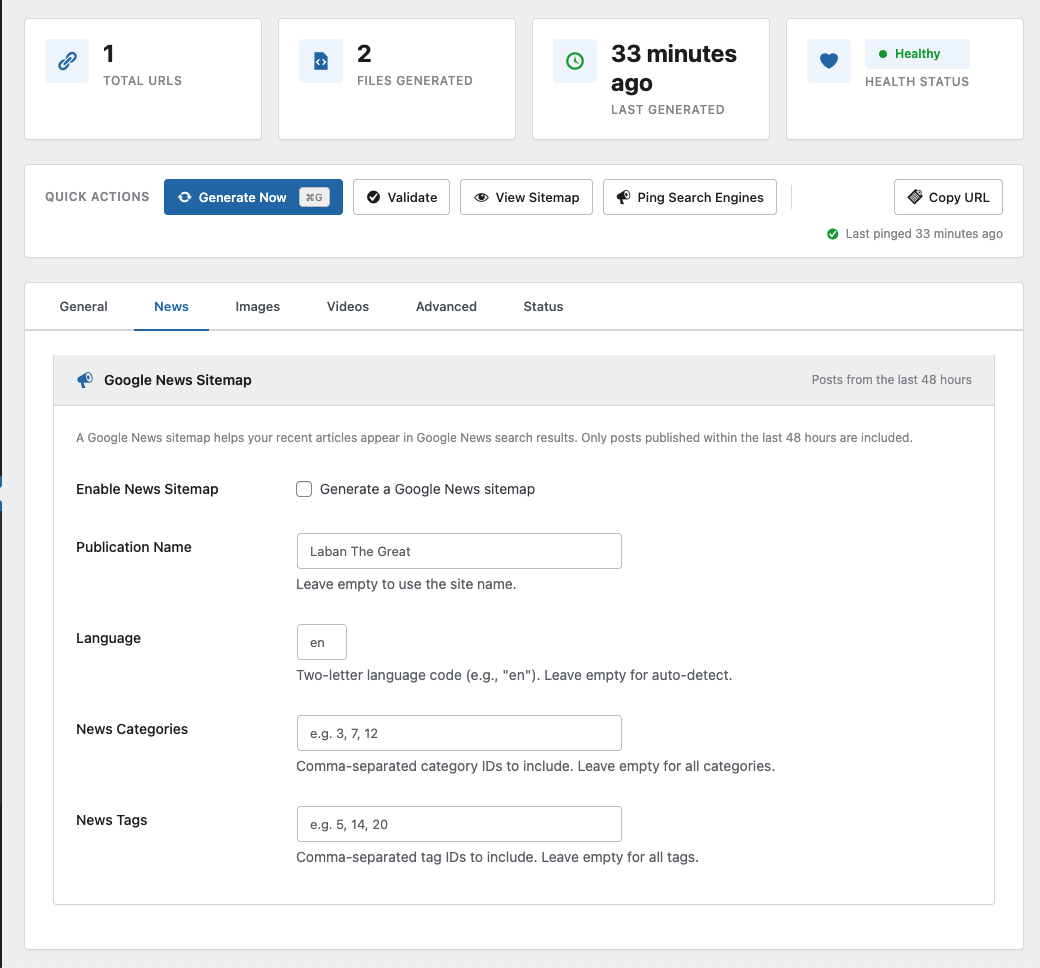The image size is (1040, 968).
Task: Click the two-letter language code hint text
Action: tap(514, 675)
